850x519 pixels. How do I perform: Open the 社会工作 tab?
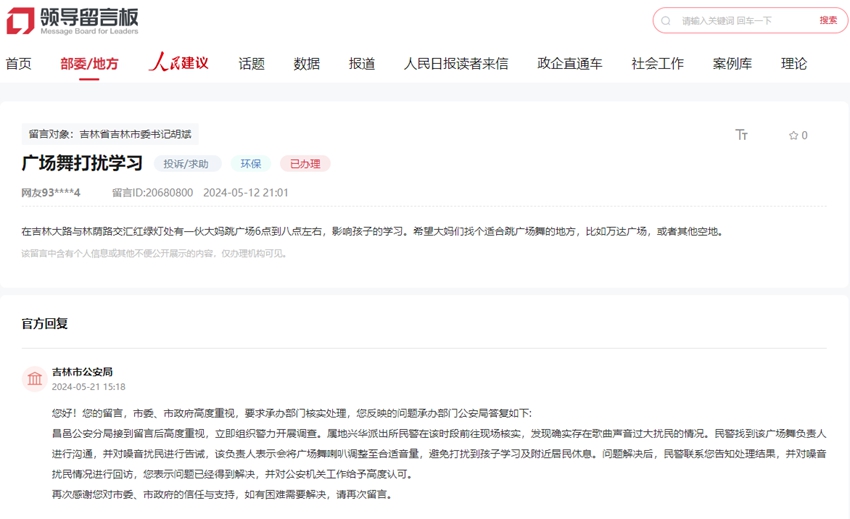coord(657,64)
